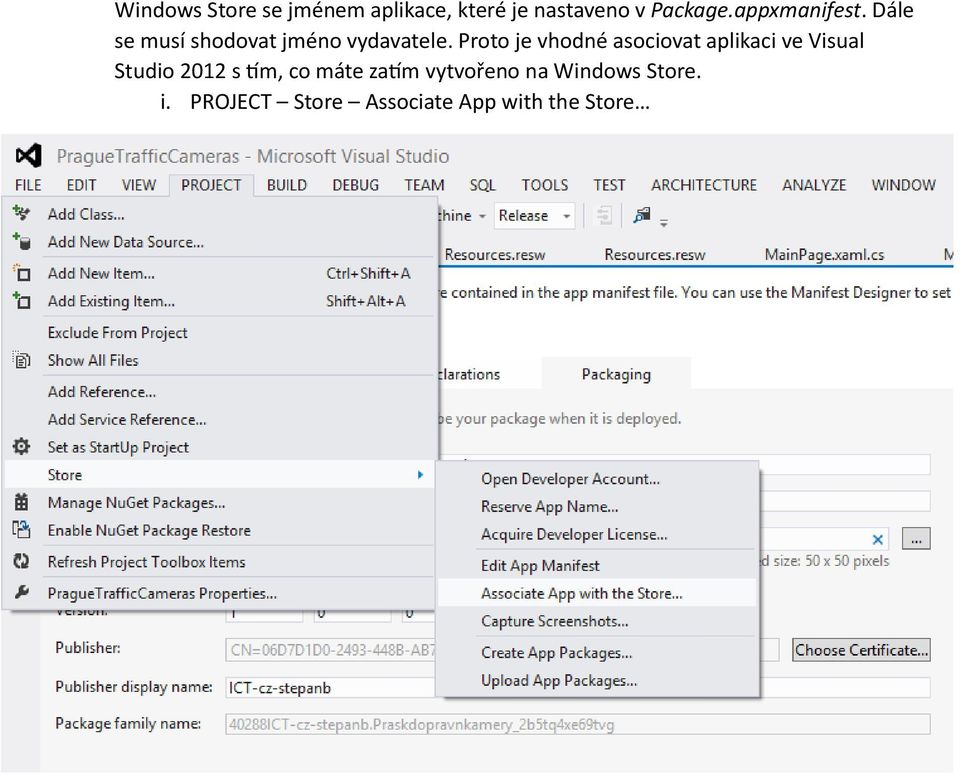Viewport: 960px width, 774px height.
Task: Open the SQL menu
Action: (x=482, y=185)
